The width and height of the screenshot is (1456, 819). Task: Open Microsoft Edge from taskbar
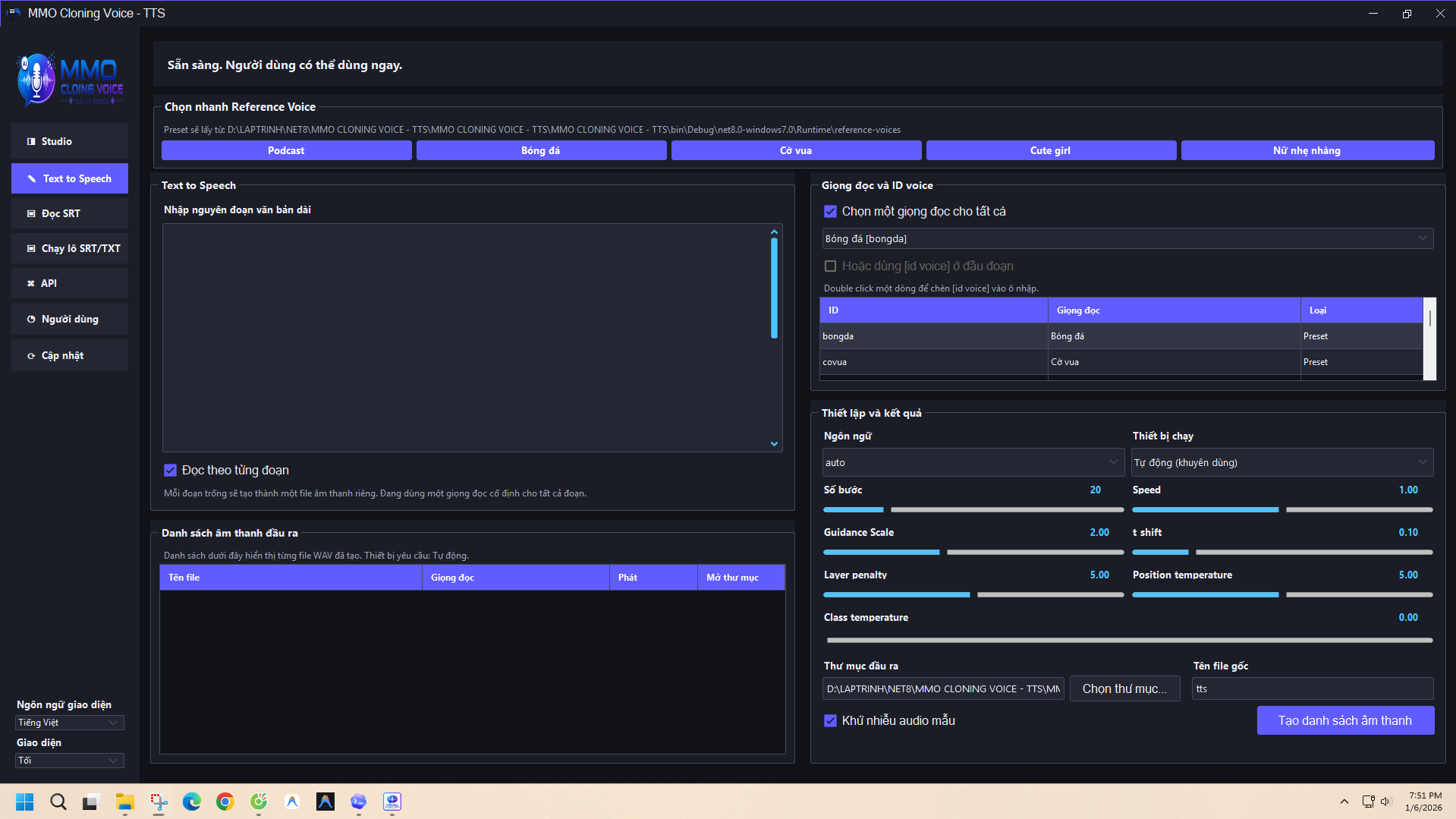point(192,802)
